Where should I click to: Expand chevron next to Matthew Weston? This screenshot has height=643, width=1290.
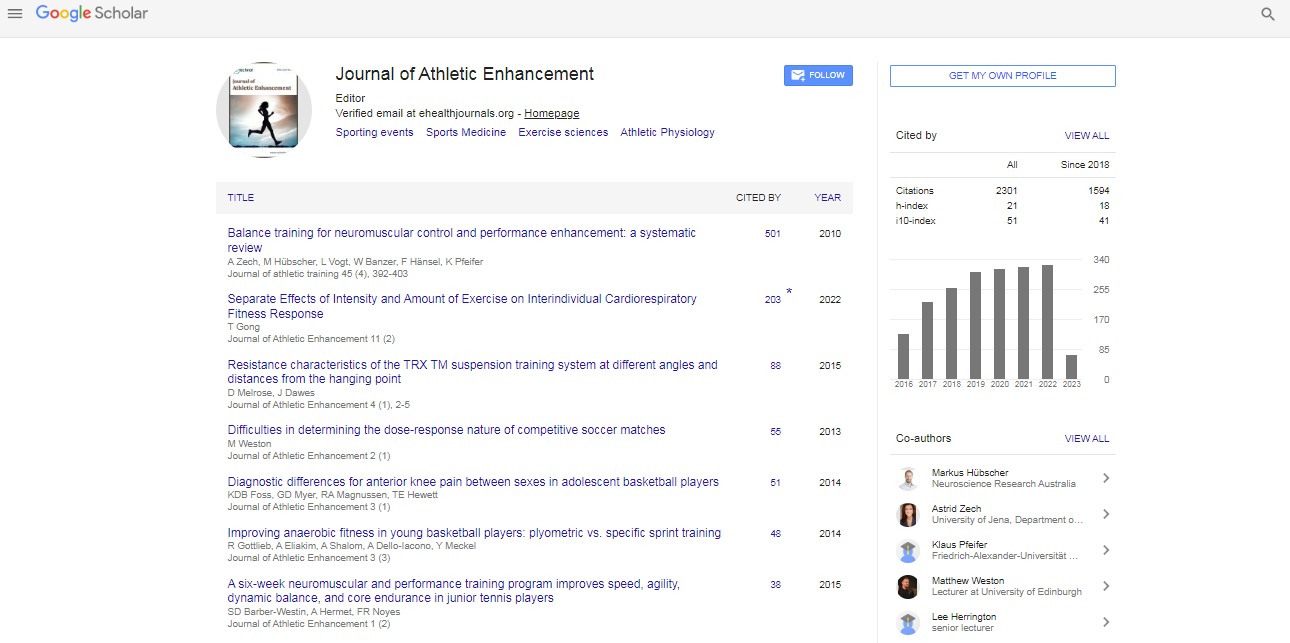(1106, 586)
